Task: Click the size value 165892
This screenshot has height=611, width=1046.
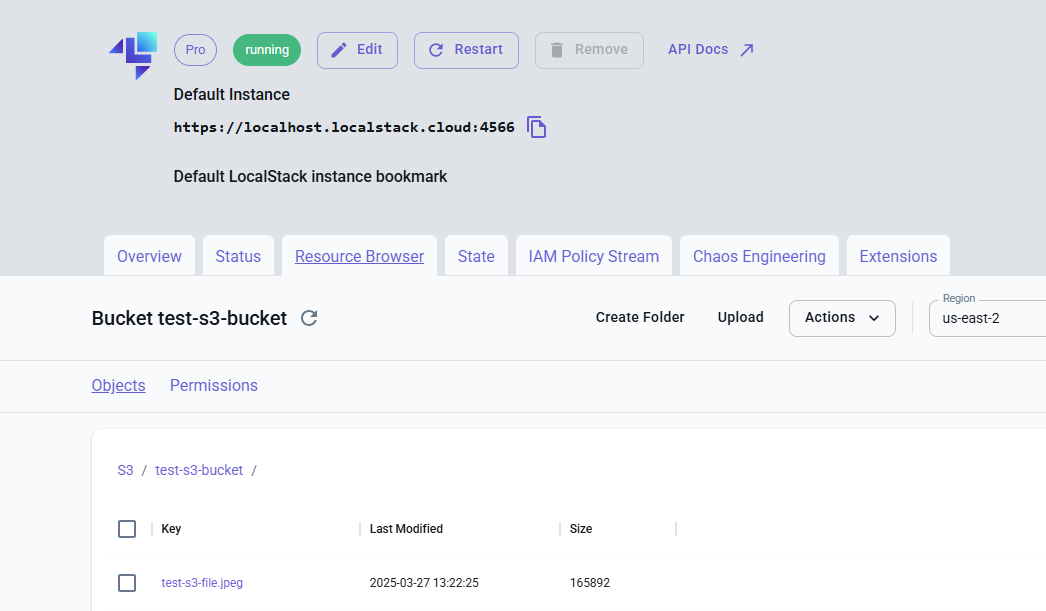Action: pos(590,583)
